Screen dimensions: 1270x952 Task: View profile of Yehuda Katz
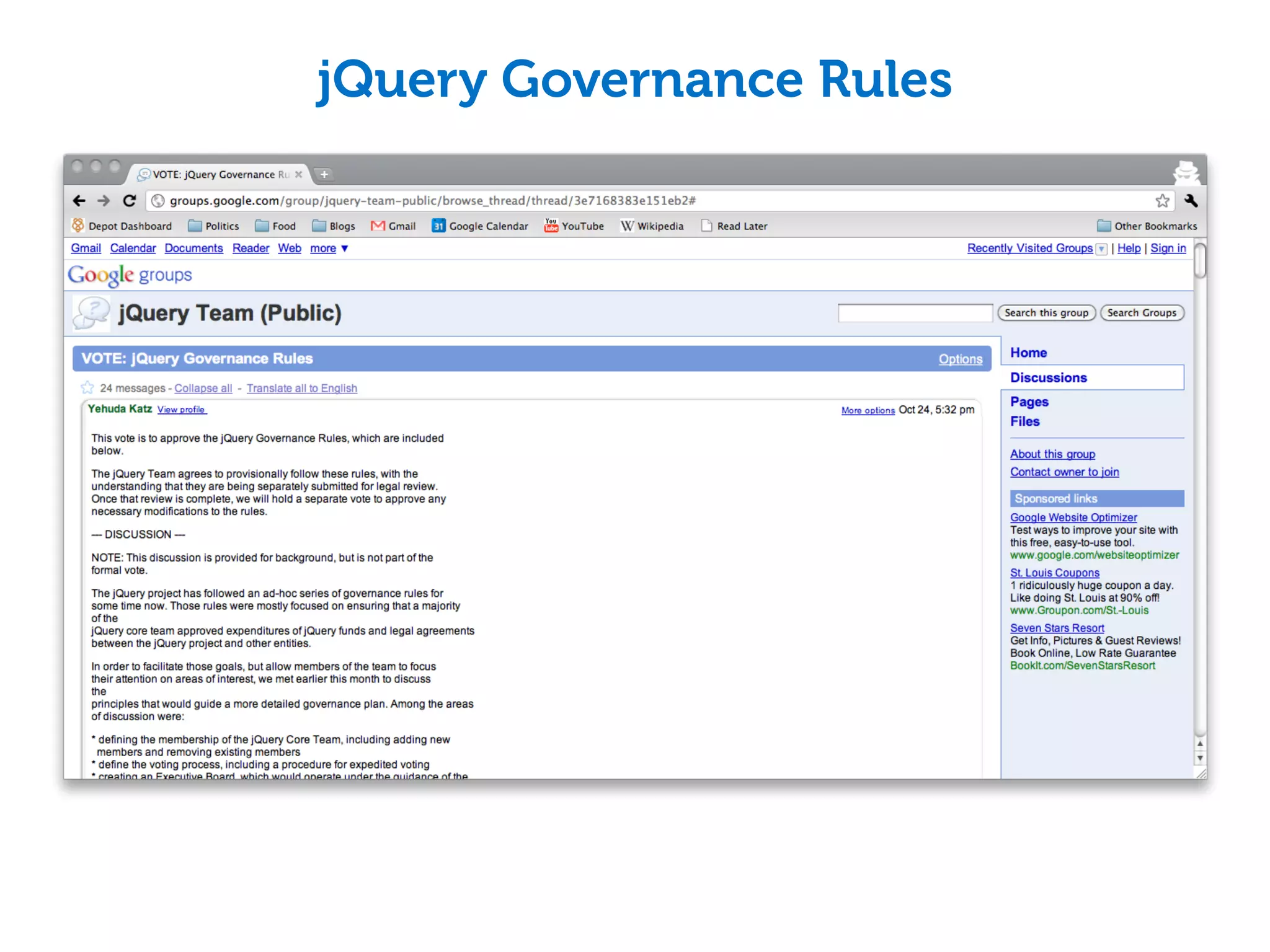click(182, 410)
